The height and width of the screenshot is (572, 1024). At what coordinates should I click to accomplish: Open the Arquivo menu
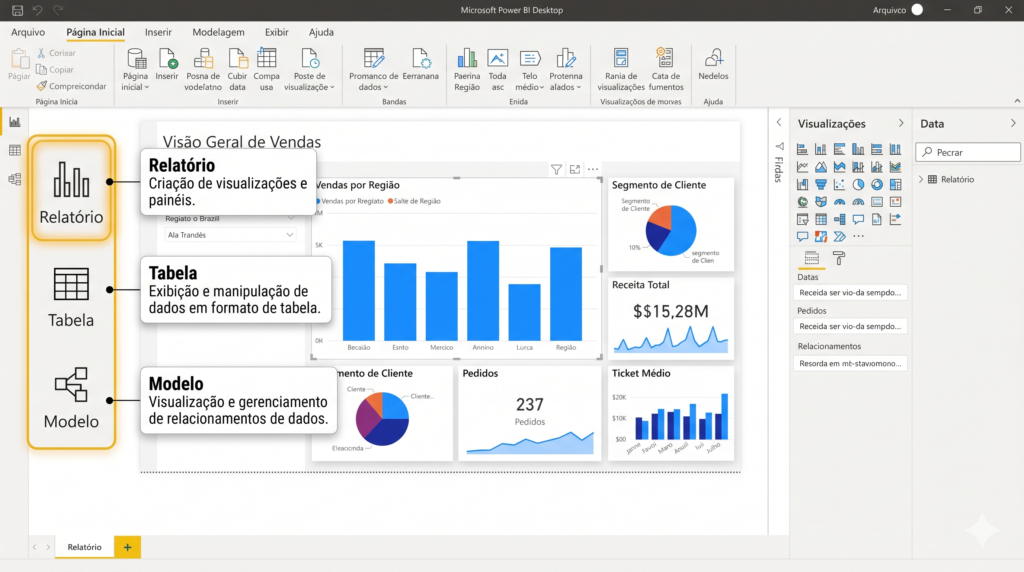click(28, 32)
